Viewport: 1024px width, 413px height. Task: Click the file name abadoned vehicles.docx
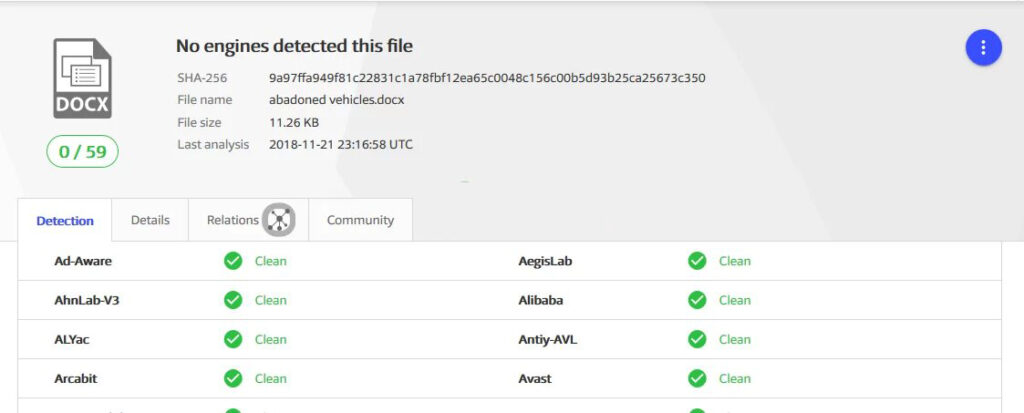(337, 100)
